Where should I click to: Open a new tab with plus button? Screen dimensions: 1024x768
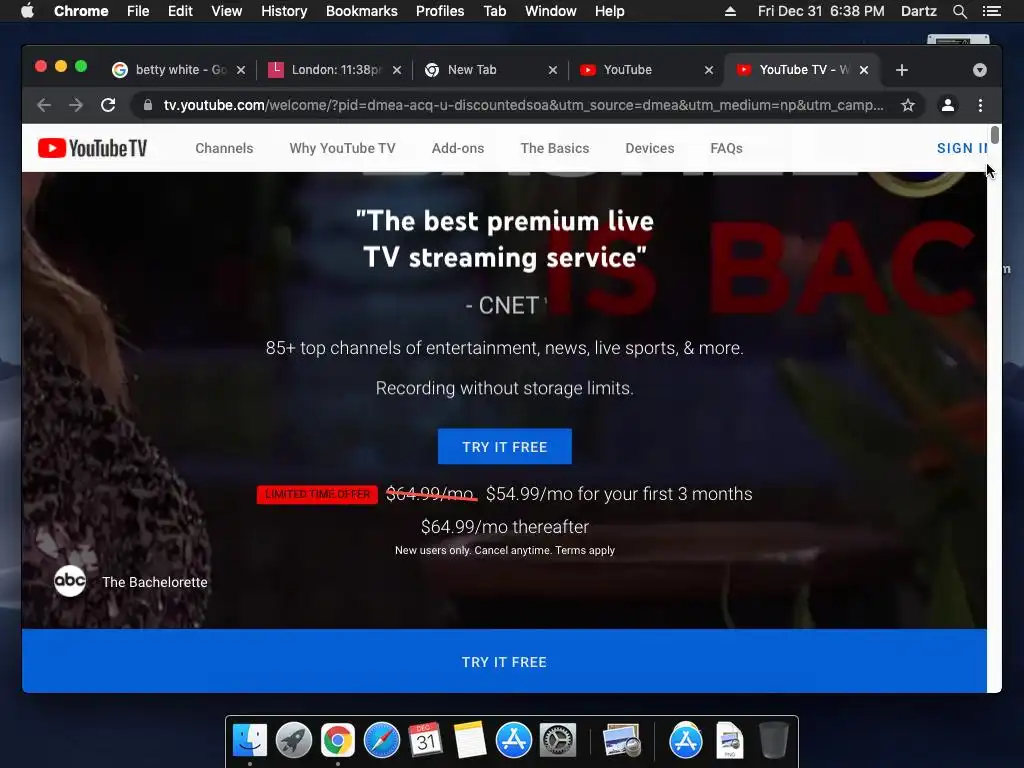coord(902,70)
